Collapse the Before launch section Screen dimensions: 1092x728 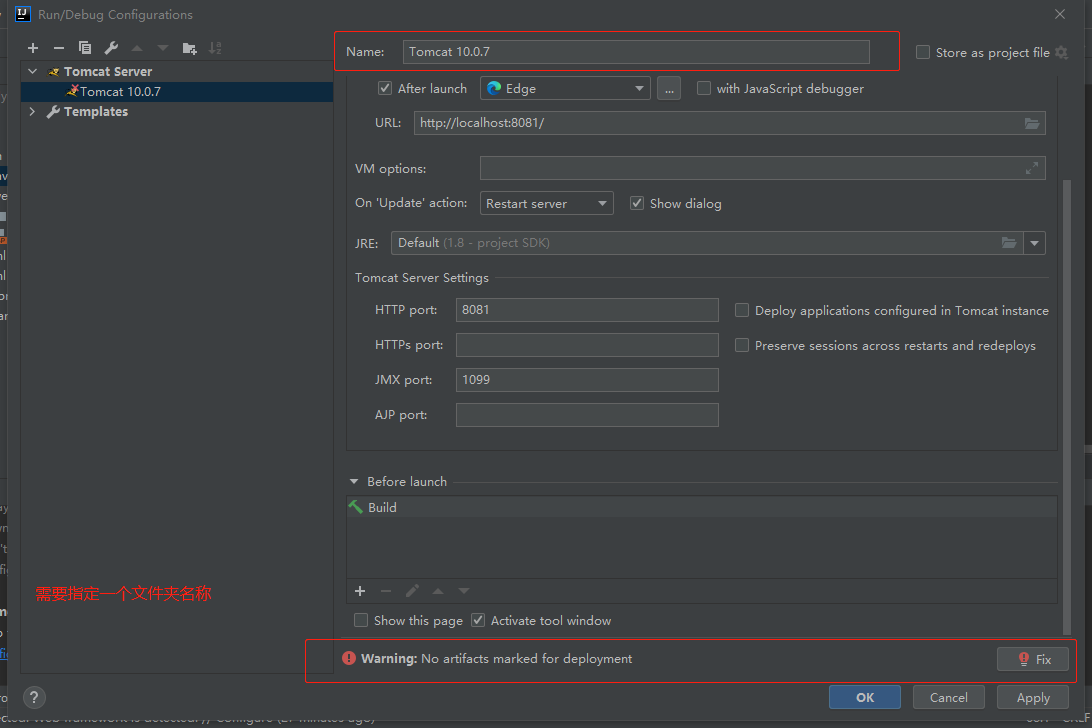(x=354, y=481)
